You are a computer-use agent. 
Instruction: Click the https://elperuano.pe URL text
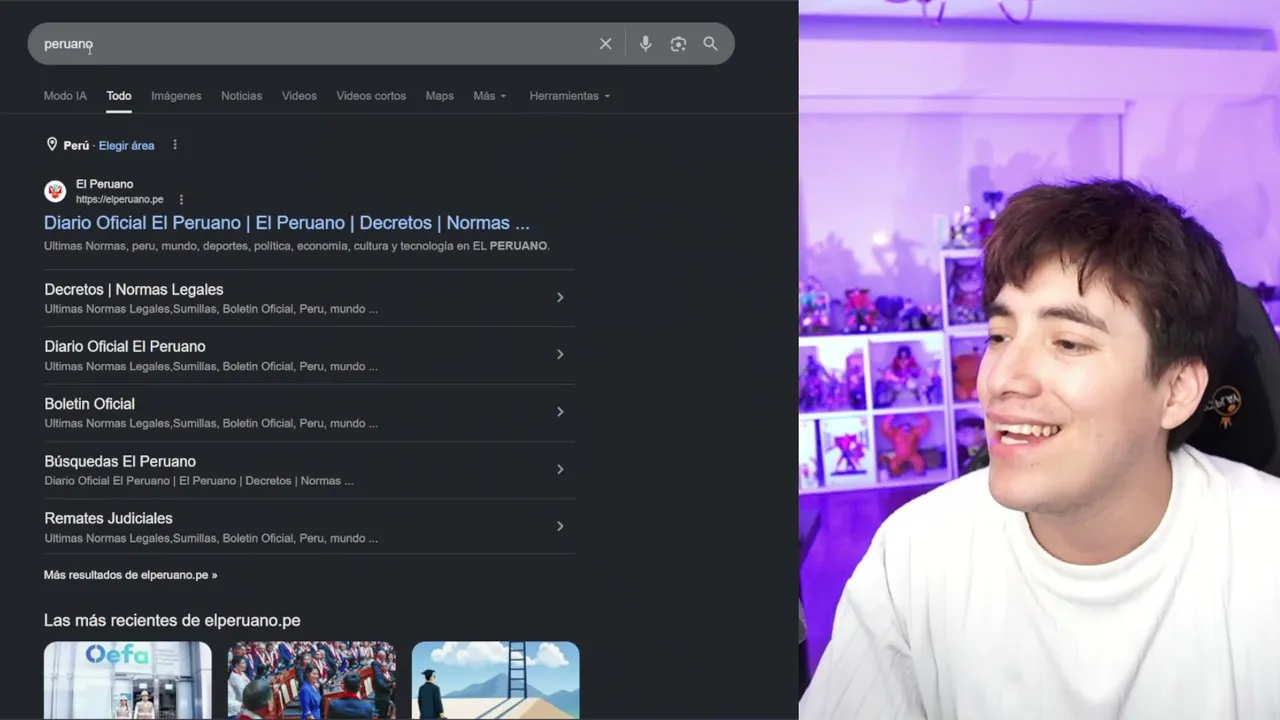click(x=119, y=200)
